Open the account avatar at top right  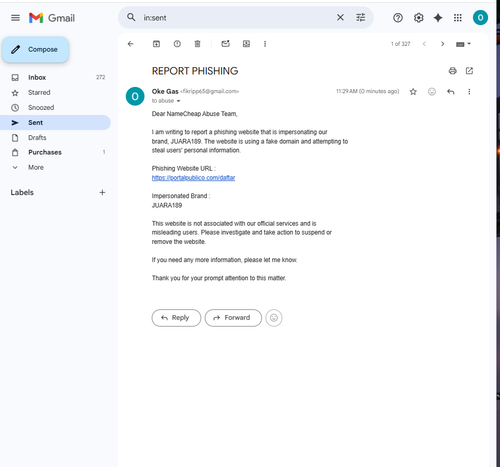pyautogui.click(x=480, y=18)
